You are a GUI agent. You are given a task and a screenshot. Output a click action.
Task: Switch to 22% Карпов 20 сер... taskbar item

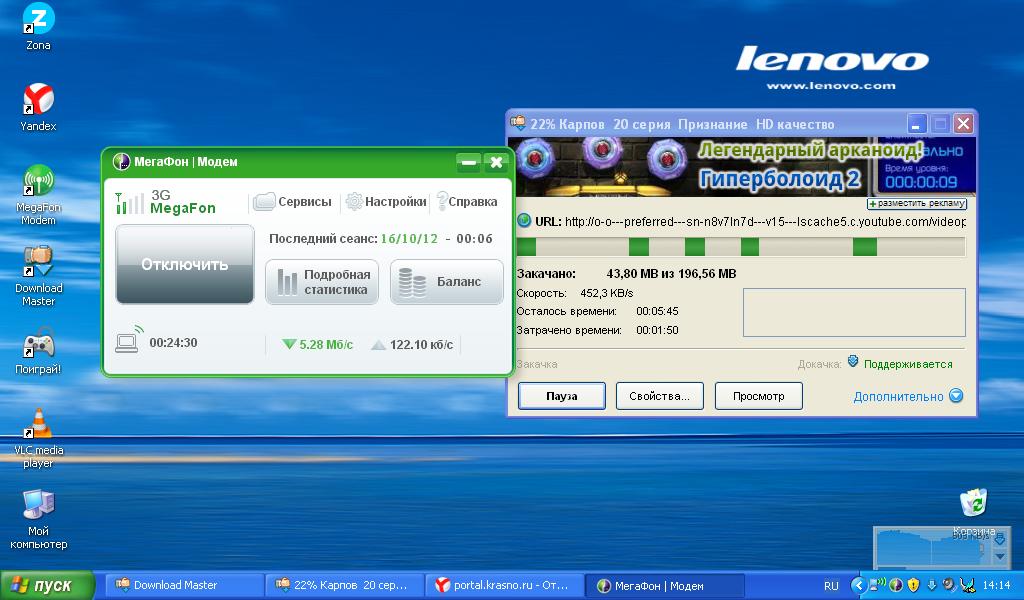pos(345,585)
